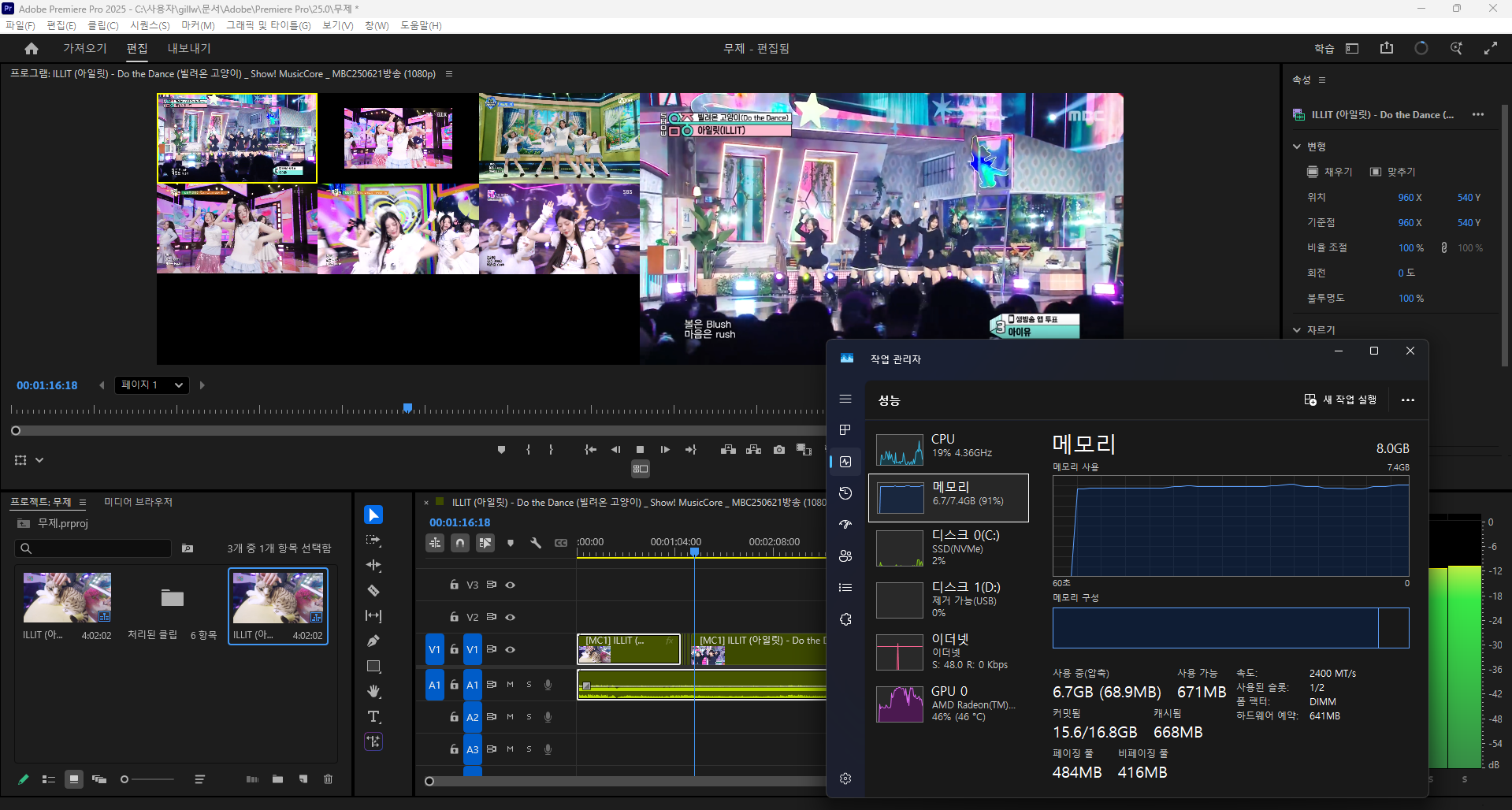Toggle linked selection in timeline
Image resolution: width=1512 pixels, height=810 pixels.
(485, 543)
